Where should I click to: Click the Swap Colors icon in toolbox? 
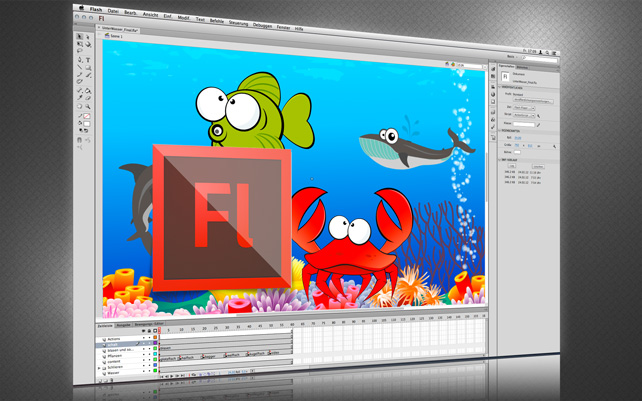tap(86, 130)
